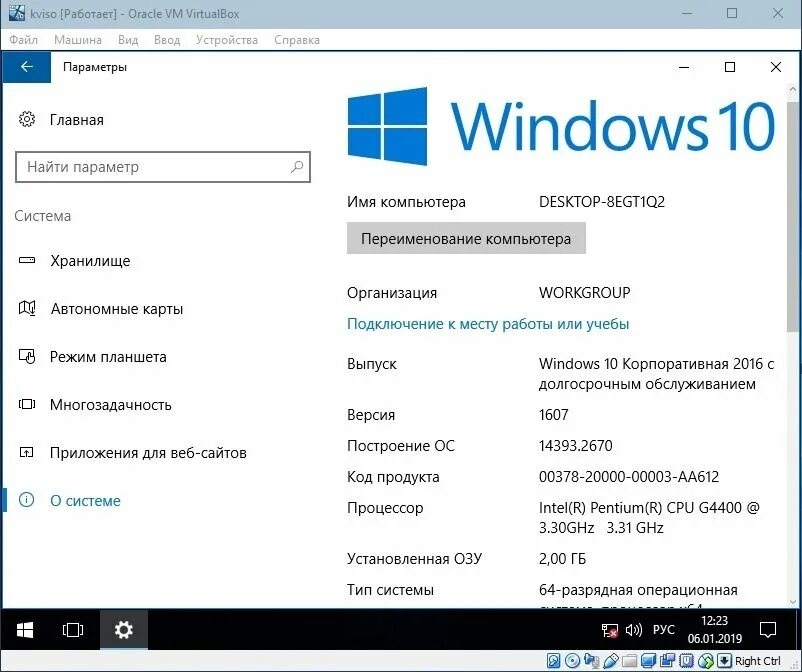The height and width of the screenshot is (672, 802).
Task: Open the Вид menu
Action: (x=128, y=40)
